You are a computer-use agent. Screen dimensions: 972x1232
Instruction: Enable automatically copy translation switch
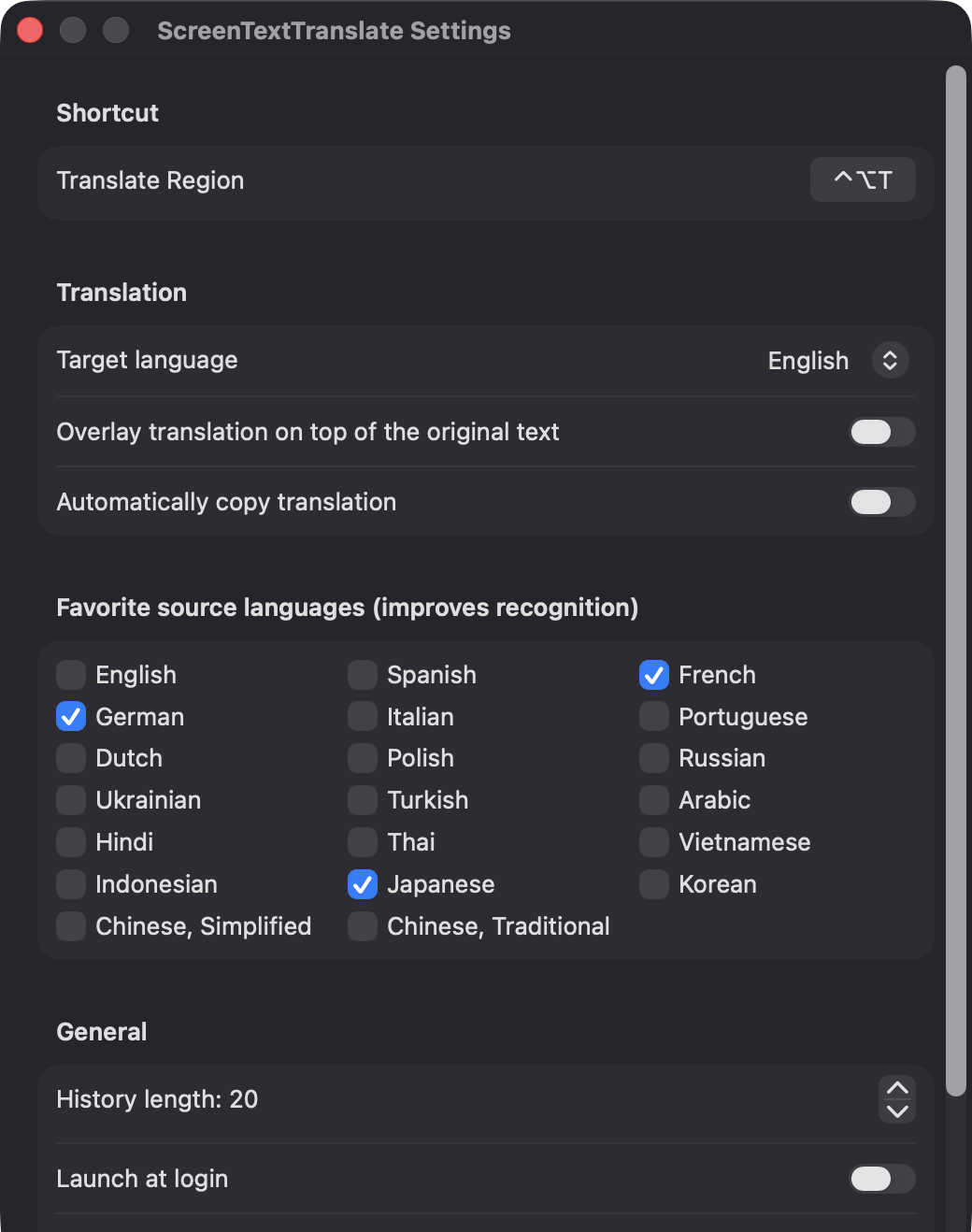pos(882,502)
